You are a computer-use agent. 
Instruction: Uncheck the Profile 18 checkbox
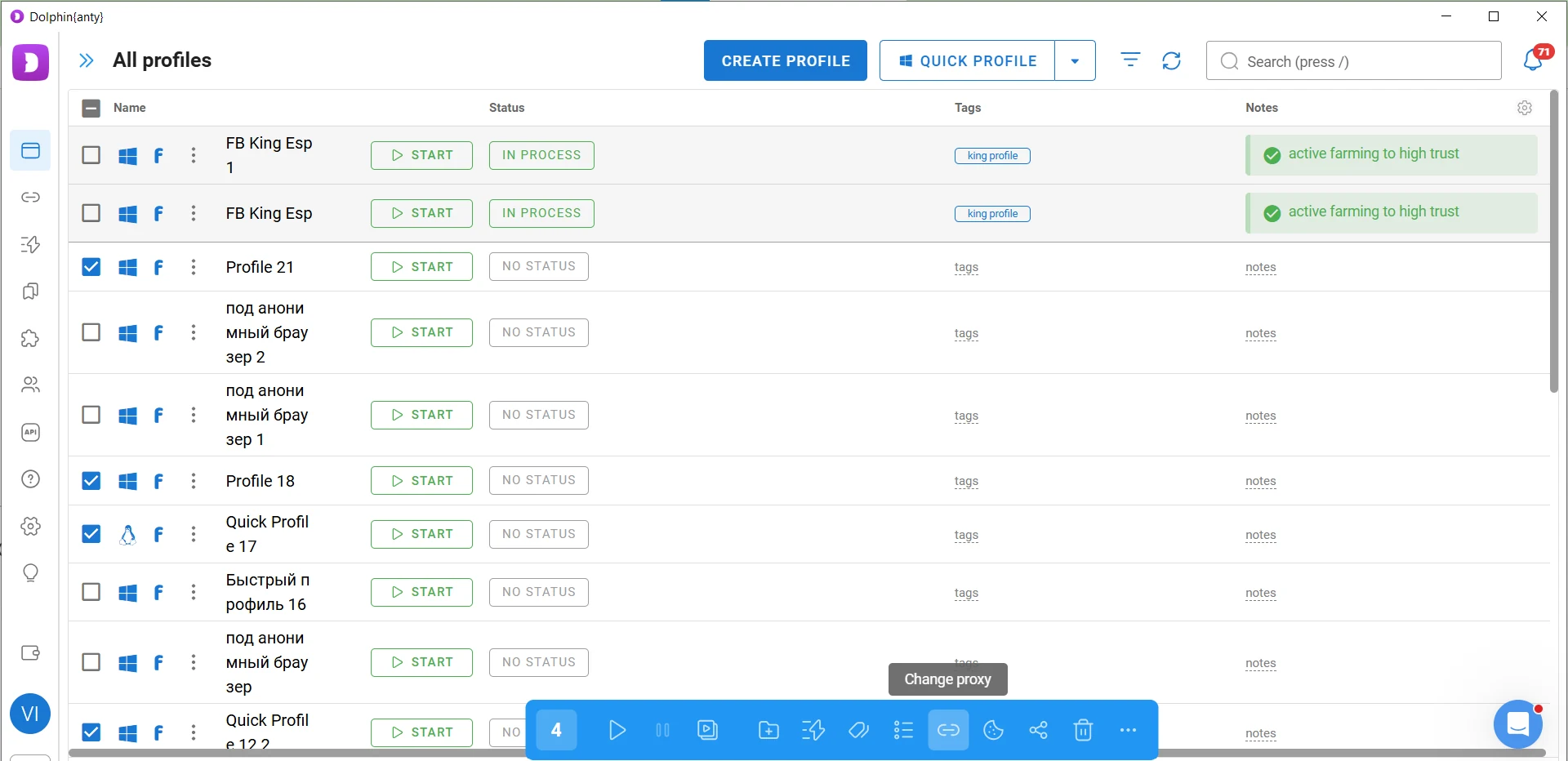point(91,481)
